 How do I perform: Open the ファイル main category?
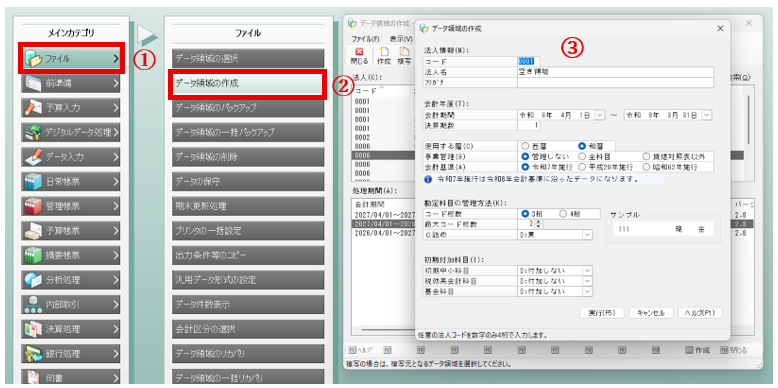click(71, 59)
